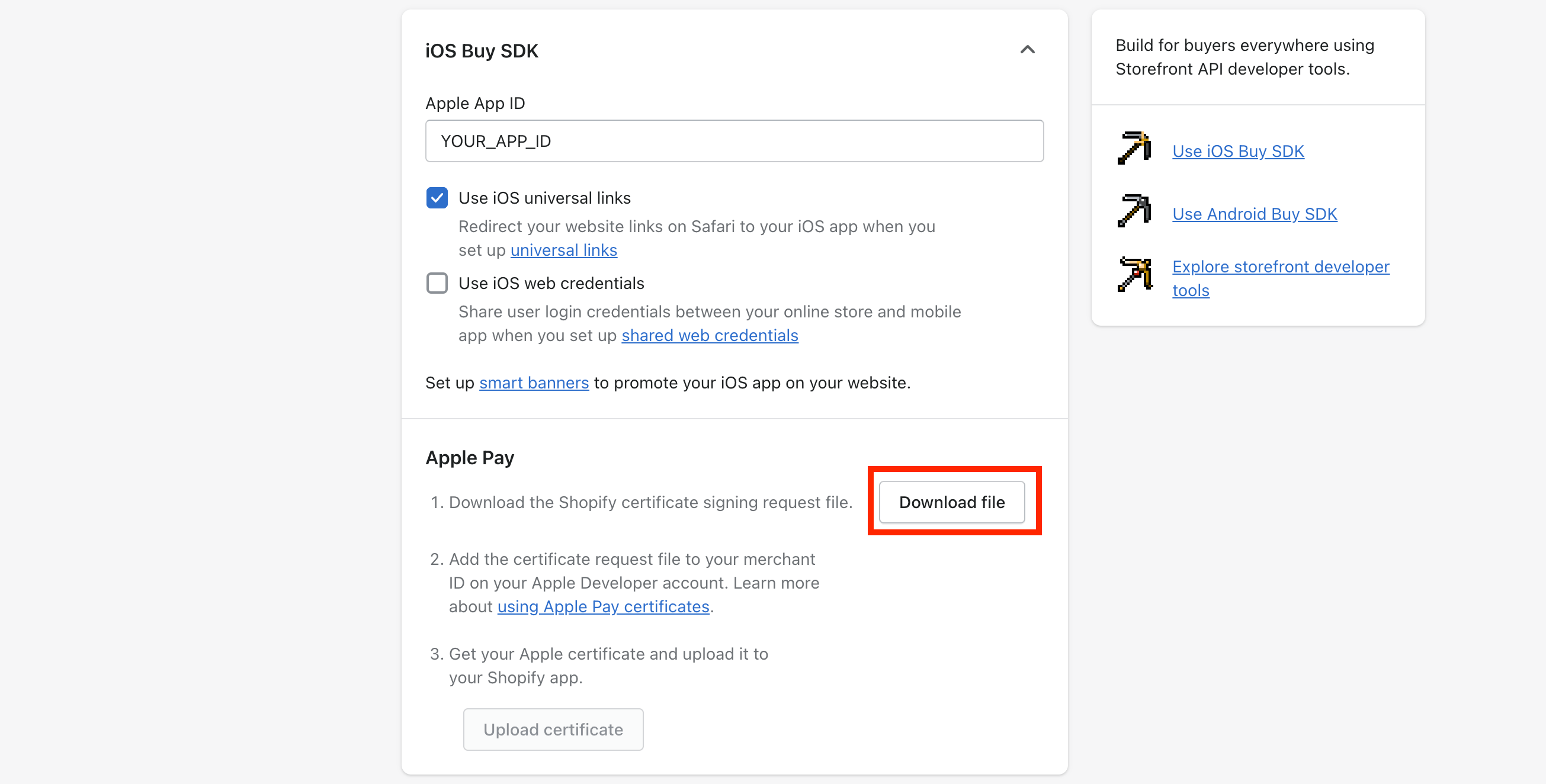Viewport: 1546px width, 784px height.
Task: Open the shared web credentials link
Action: click(710, 335)
